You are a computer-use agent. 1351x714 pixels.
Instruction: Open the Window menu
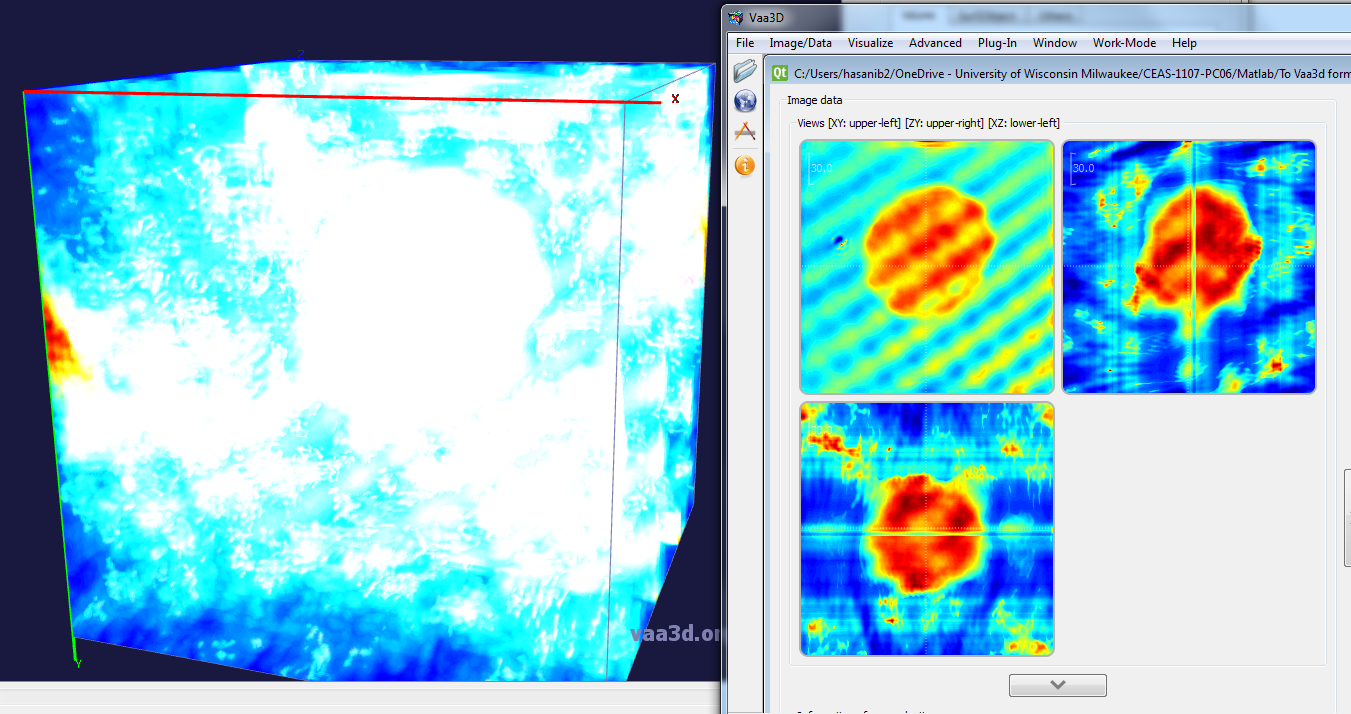[x=1055, y=43]
